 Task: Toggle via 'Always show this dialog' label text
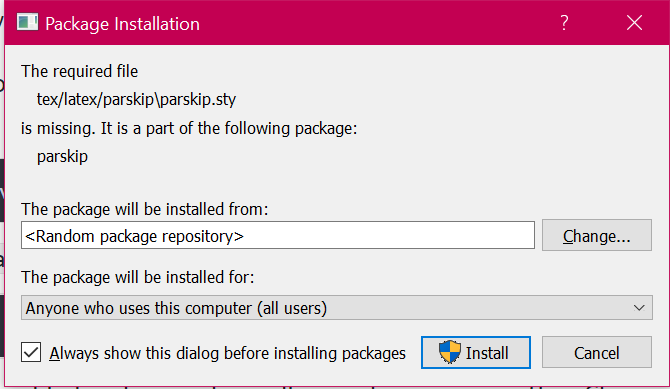pyautogui.click(x=227, y=354)
